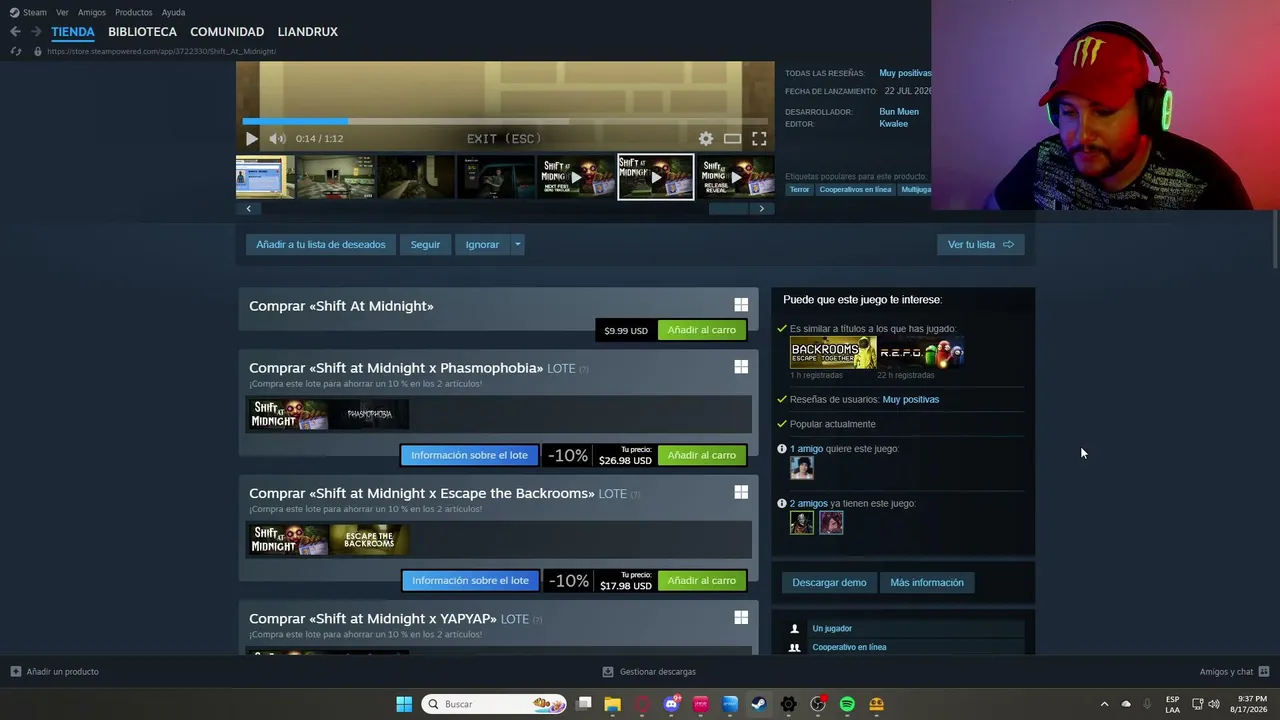
Task: Add the Phasmophobia bundle to cart
Action: (701, 455)
